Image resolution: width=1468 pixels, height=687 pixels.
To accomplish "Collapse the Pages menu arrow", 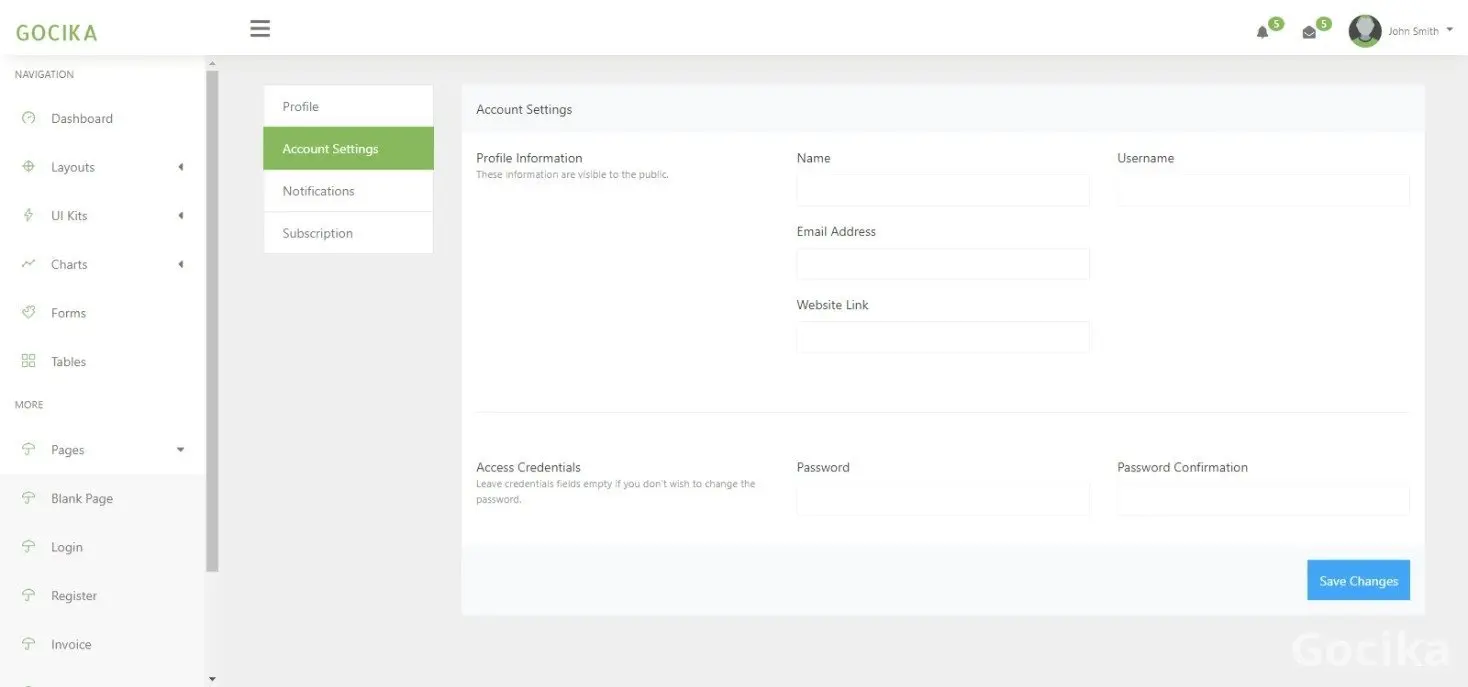I will tap(181, 450).
